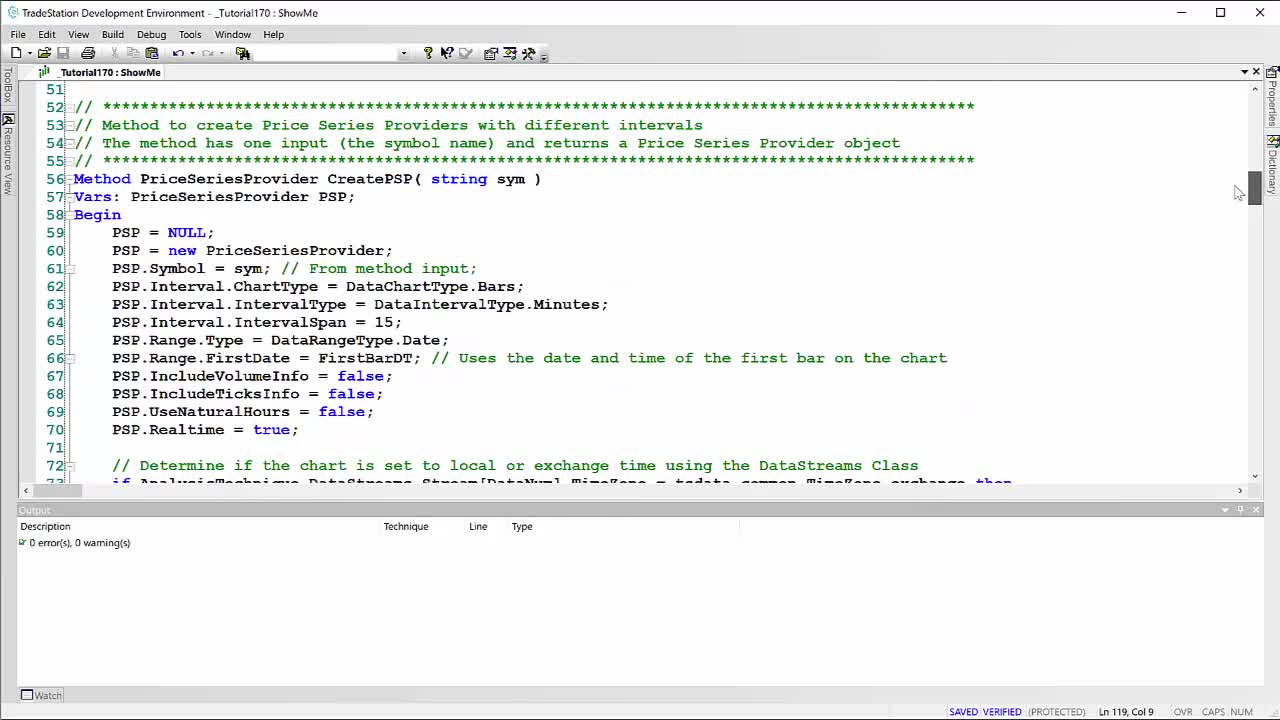Viewport: 1280px width, 720px height.
Task: Close the Tutorial170 document tab with X
Action: 1256,72
